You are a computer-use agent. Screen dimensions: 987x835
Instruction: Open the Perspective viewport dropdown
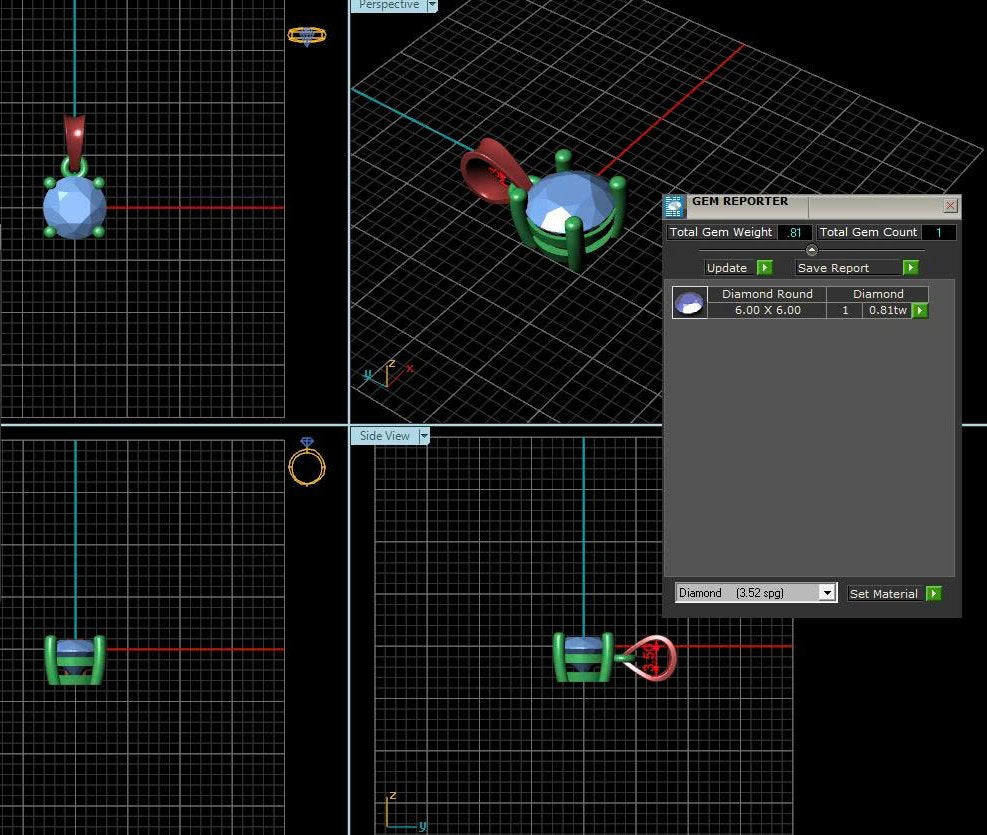click(431, 6)
